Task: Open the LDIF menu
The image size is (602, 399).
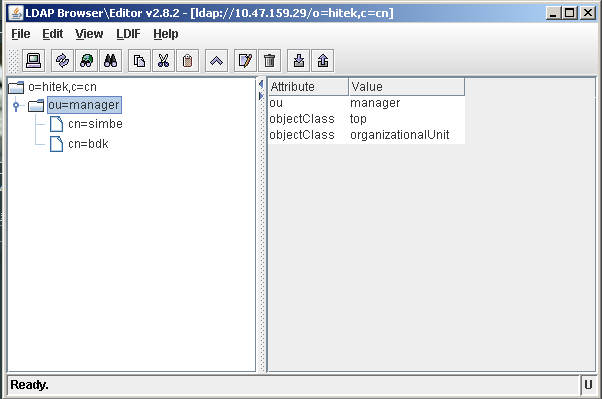Action: coord(128,34)
